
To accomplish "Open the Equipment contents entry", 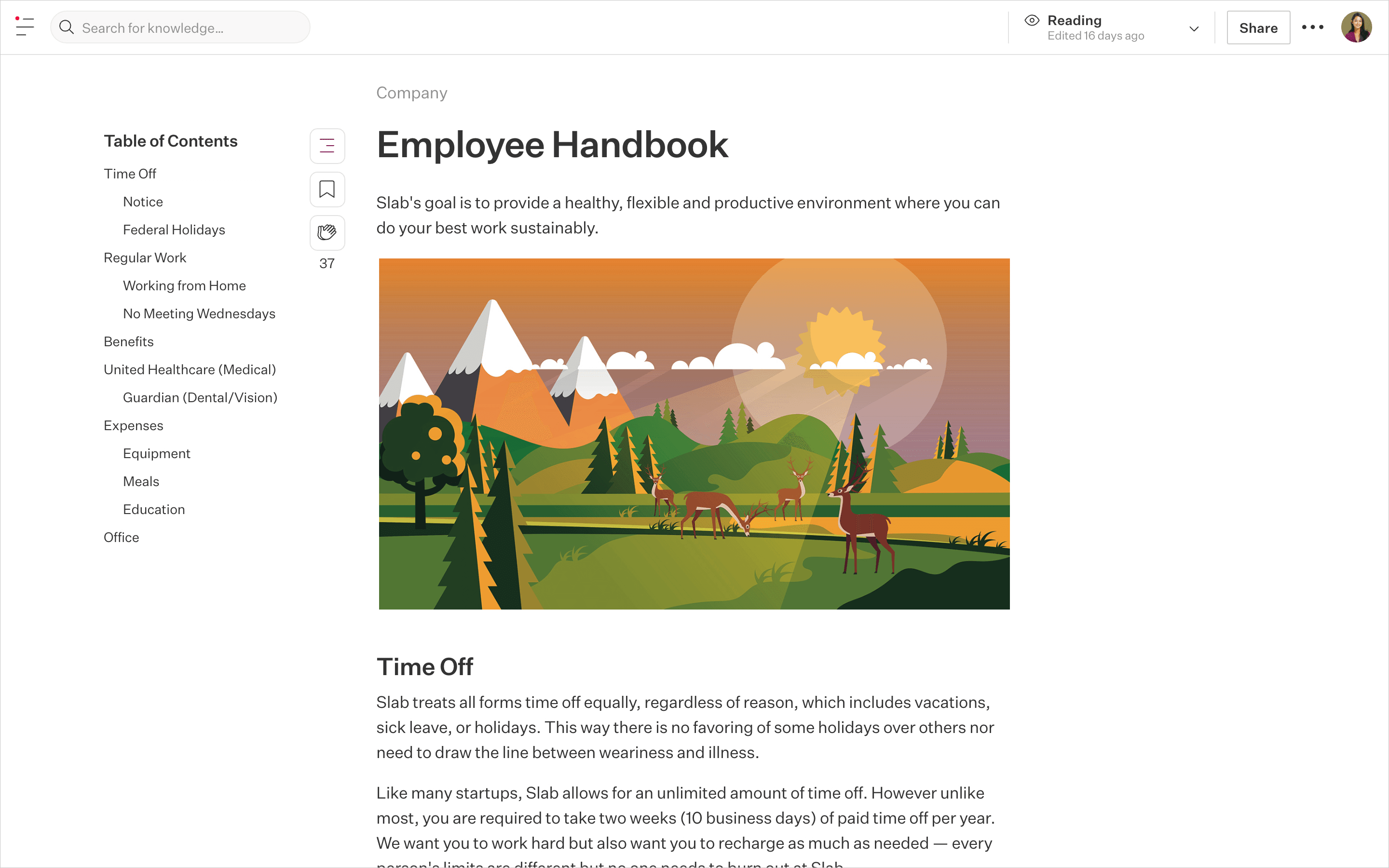I will click(156, 453).
